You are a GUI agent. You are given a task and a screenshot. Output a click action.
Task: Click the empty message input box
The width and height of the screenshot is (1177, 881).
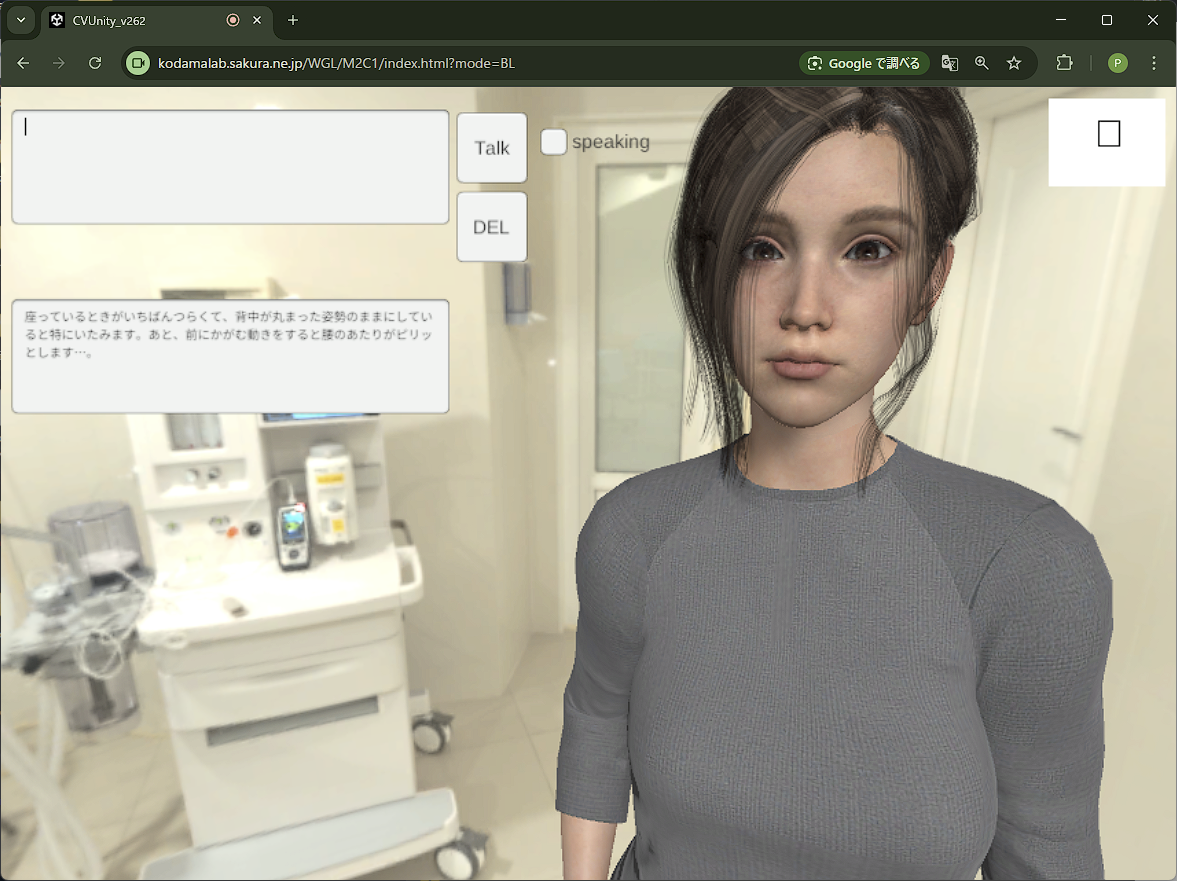click(x=230, y=167)
